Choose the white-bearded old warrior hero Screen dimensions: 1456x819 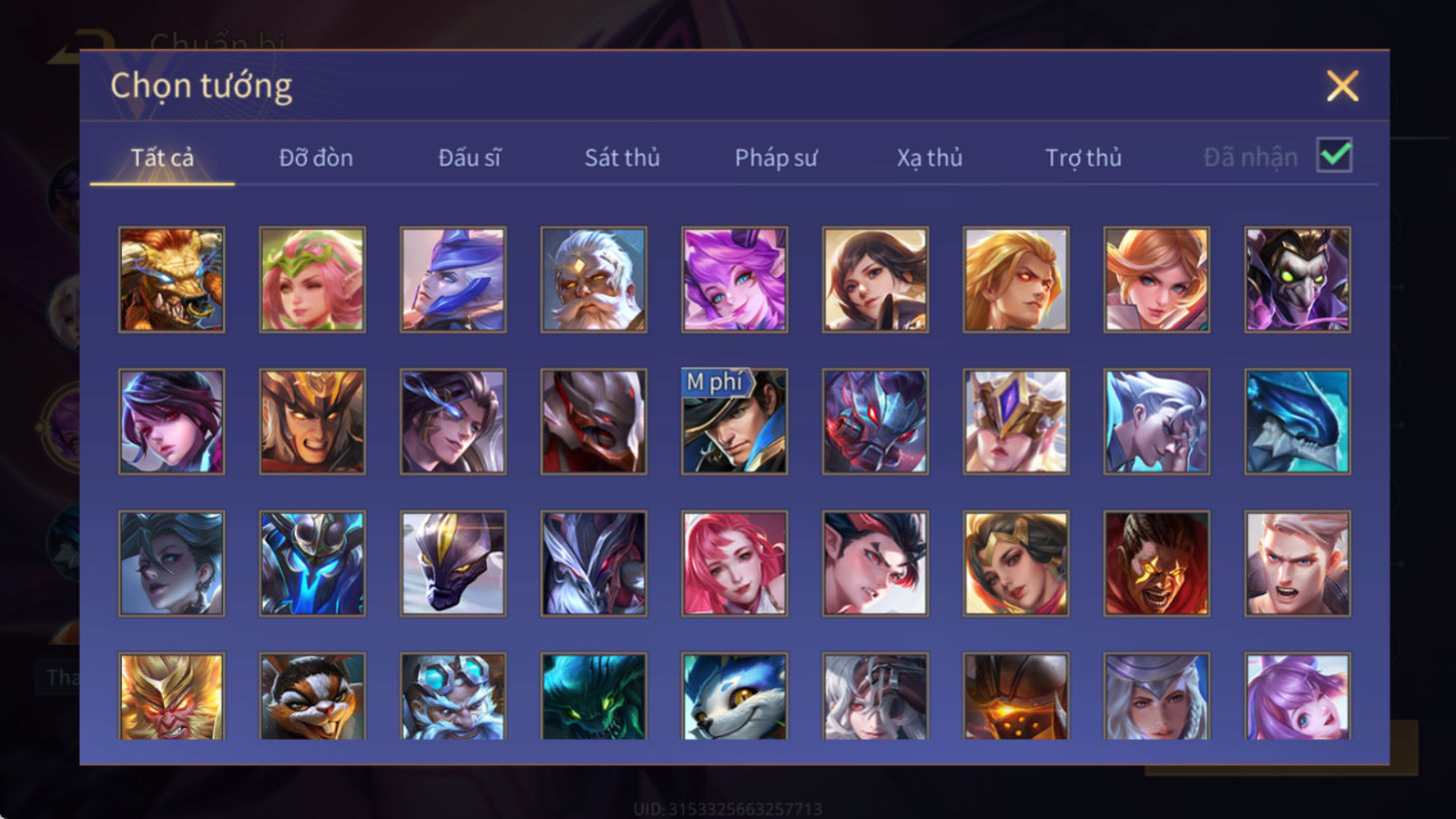click(x=594, y=280)
